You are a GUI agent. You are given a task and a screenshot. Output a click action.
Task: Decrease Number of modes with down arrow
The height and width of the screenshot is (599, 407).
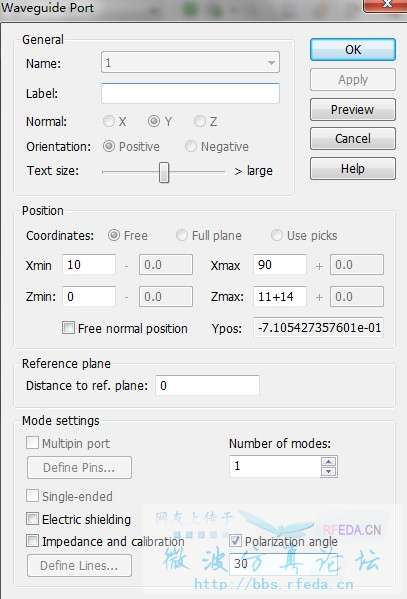click(x=329, y=471)
